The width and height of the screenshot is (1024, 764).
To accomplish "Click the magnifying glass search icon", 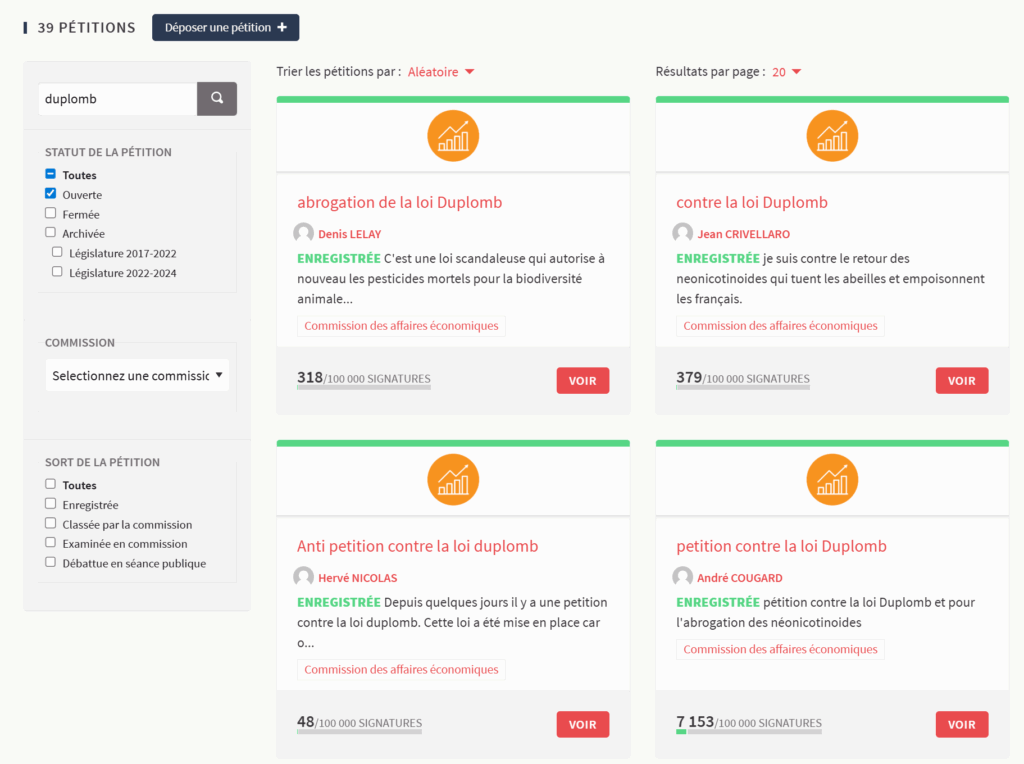I will click(x=217, y=99).
